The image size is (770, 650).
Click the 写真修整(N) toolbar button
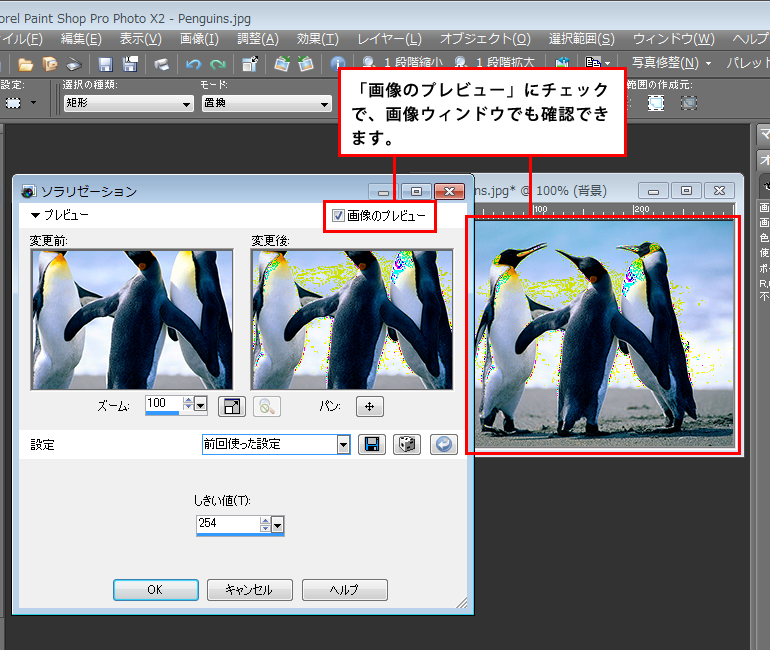click(665, 63)
